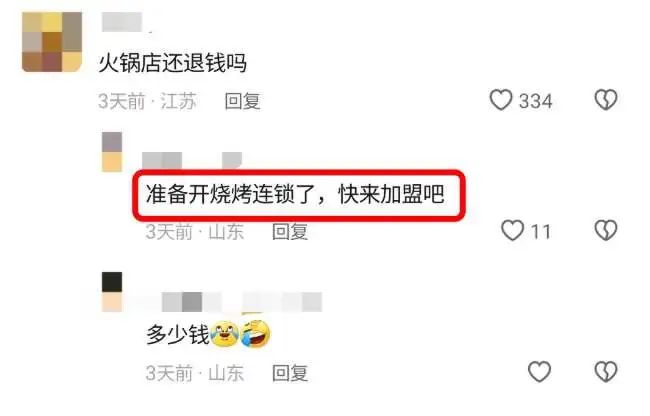
Task: Open avatar of the 多少钱 replier
Action: 112,292
